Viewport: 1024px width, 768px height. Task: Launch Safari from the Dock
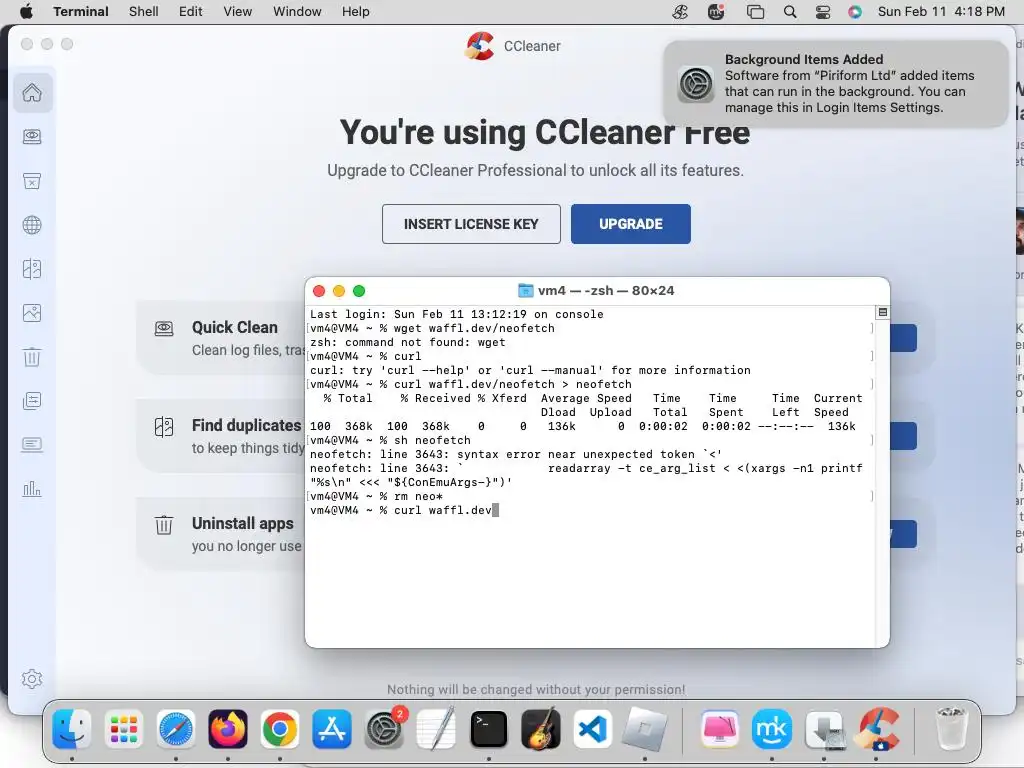coord(176,729)
